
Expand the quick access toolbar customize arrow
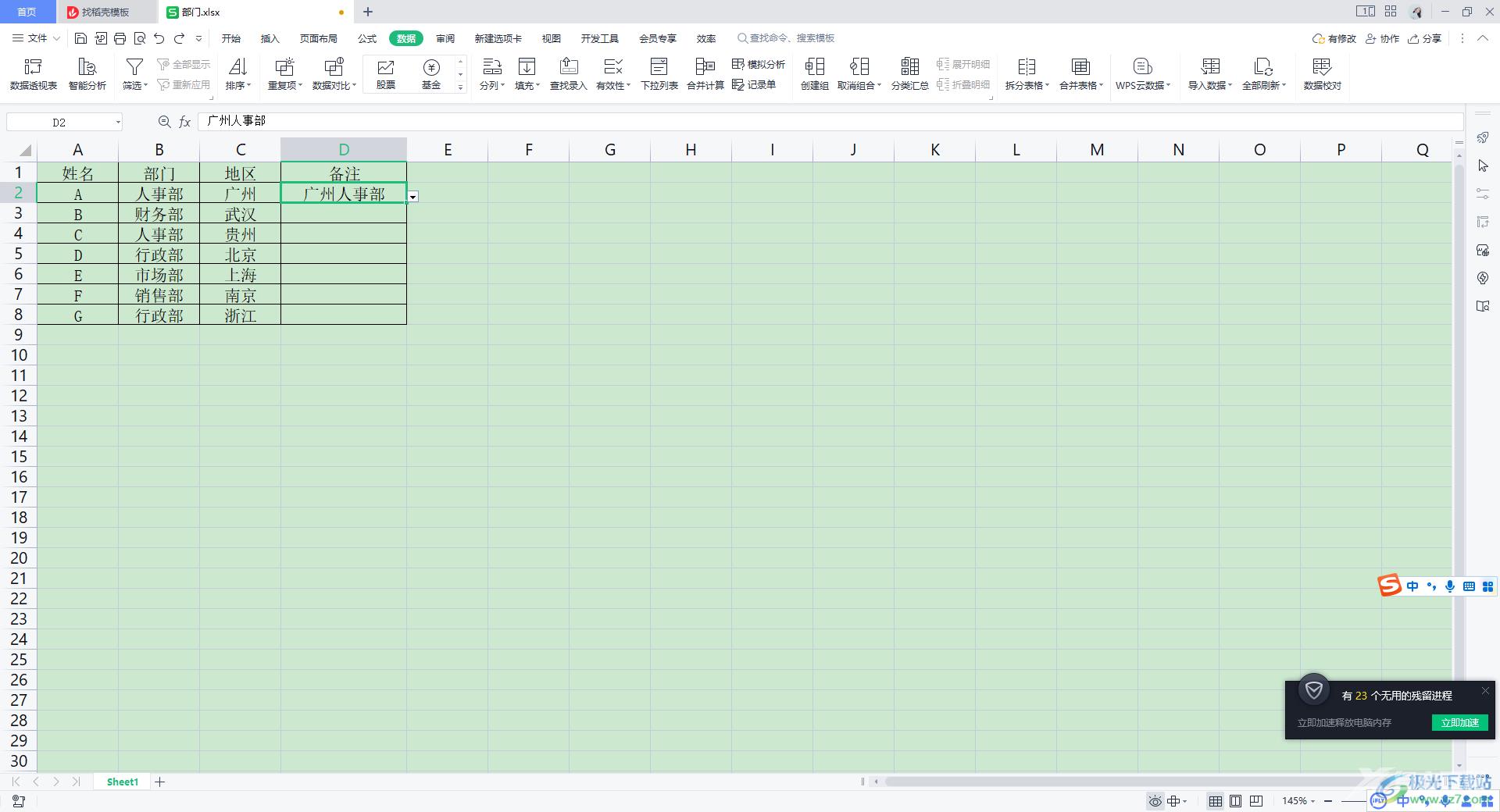pyautogui.click(x=198, y=38)
